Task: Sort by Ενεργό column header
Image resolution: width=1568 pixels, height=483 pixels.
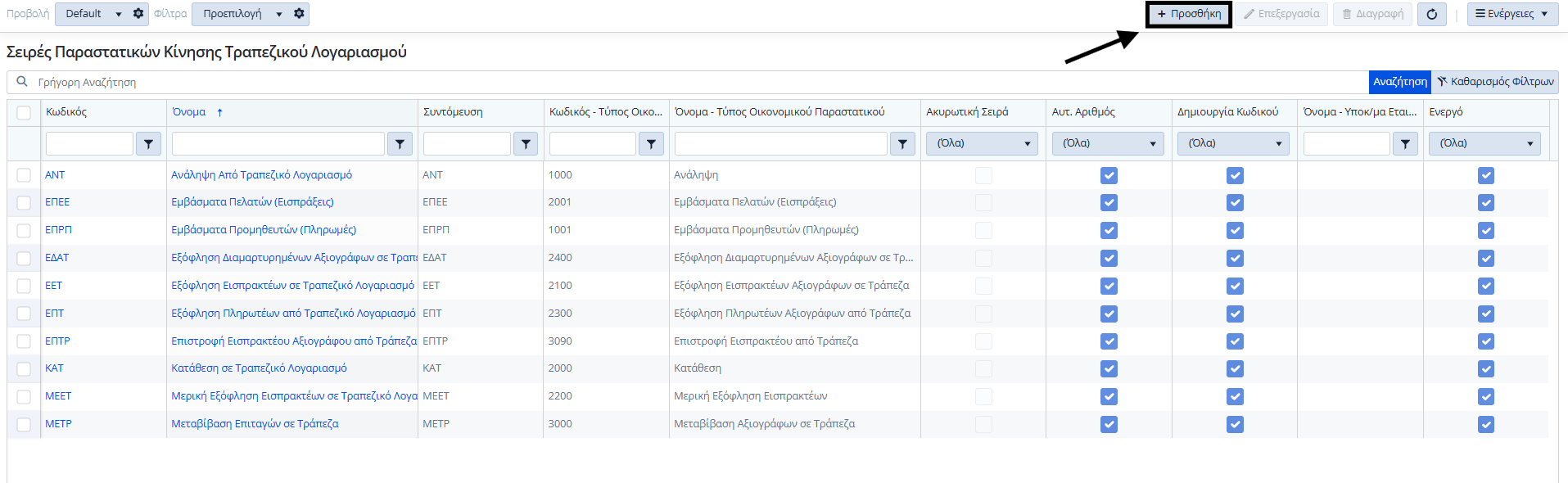Action: click(x=1446, y=112)
